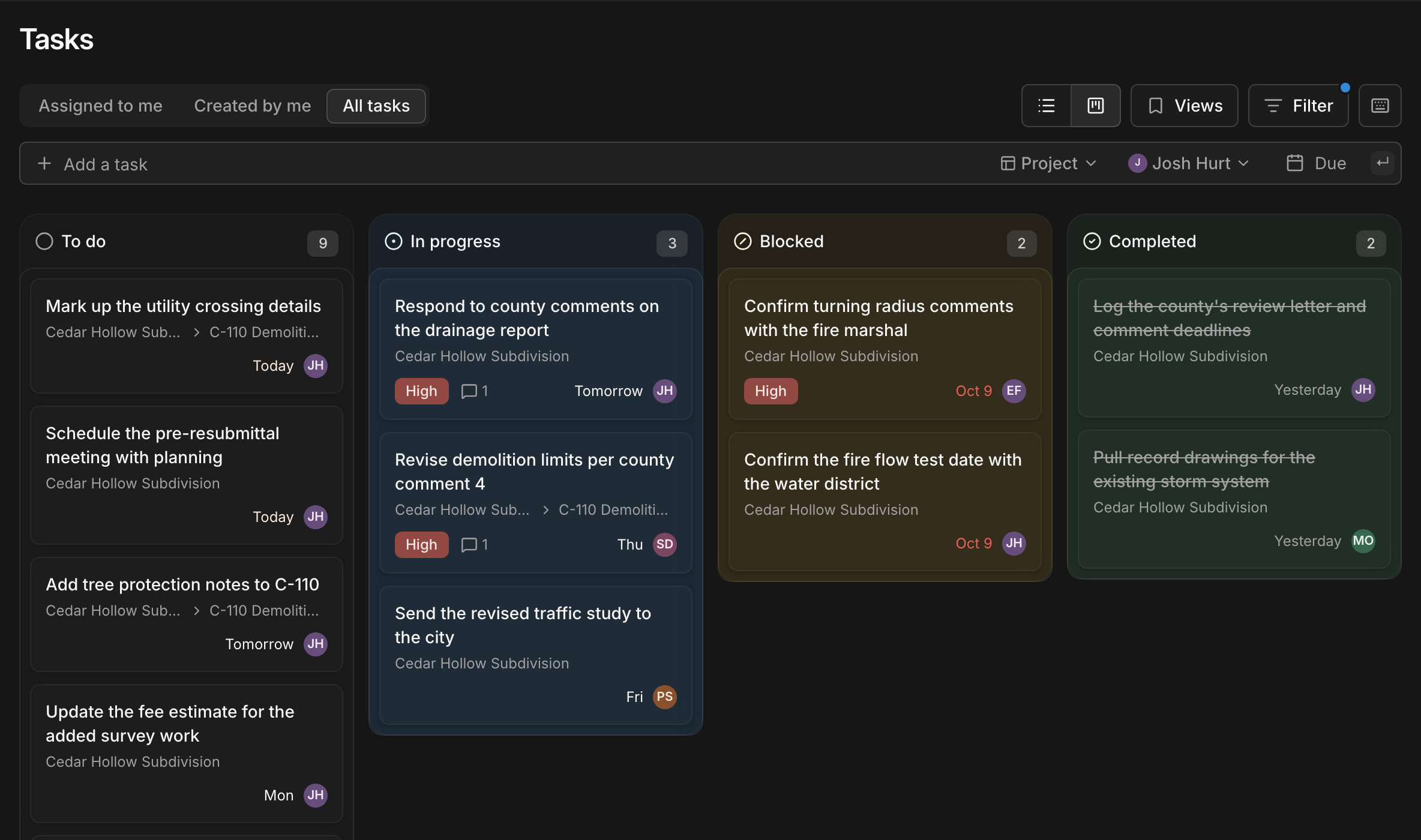Image resolution: width=1421 pixels, height=840 pixels.
Task: Click C-110 breadcrumb on Revise demolition task
Action: tap(613, 510)
